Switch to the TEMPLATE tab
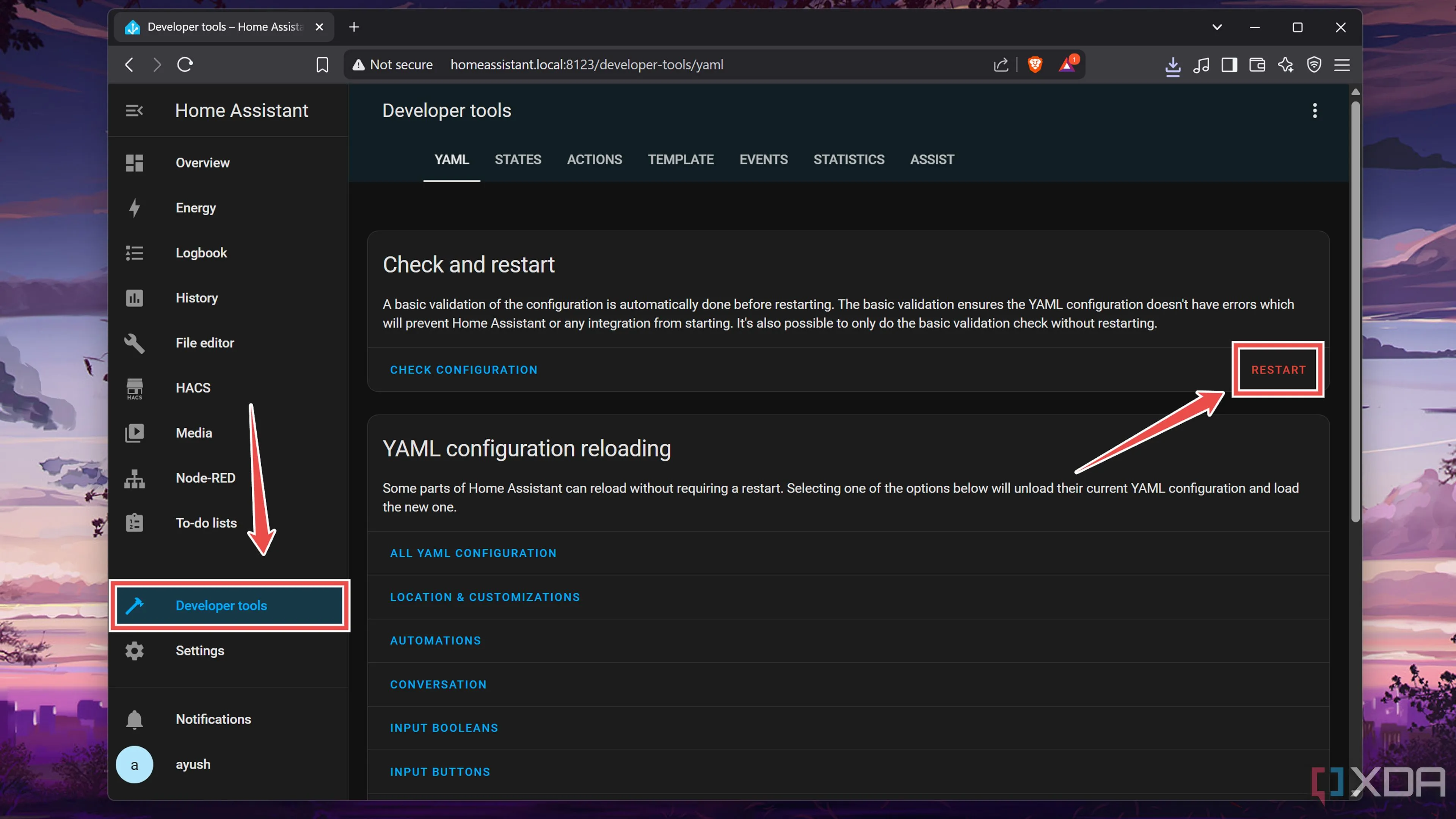The image size is (1456, 819). coord(681,159)
